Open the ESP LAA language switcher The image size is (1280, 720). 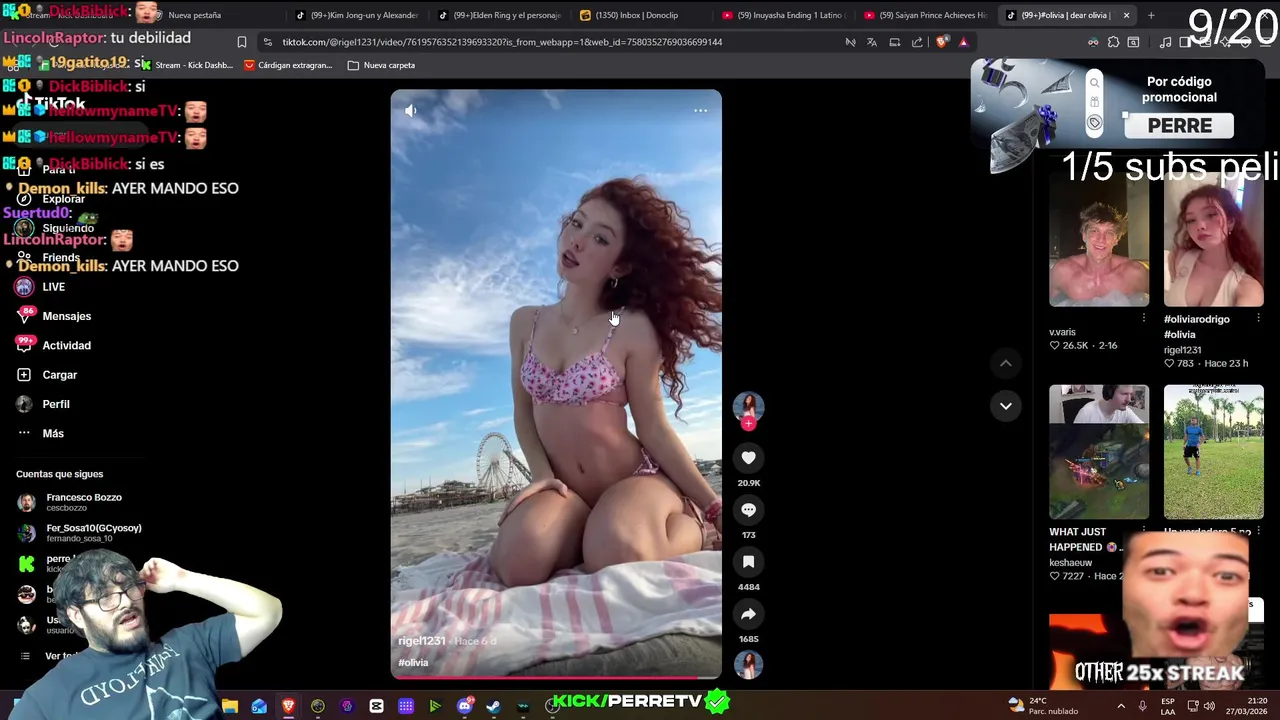click(x=1168, y=706)
